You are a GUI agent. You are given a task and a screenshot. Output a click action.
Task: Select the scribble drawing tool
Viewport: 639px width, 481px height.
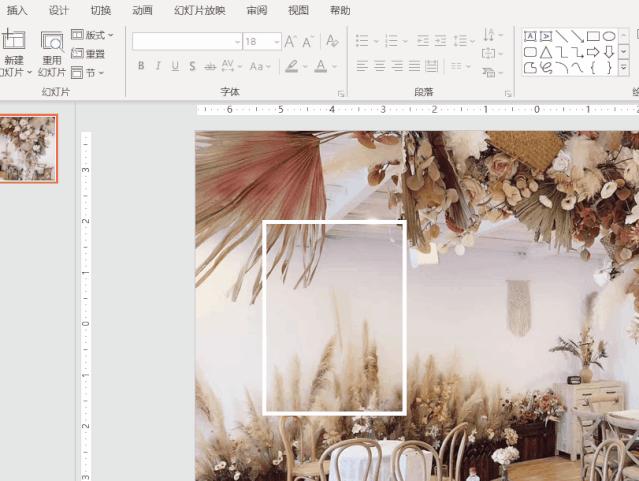(546, 68)
